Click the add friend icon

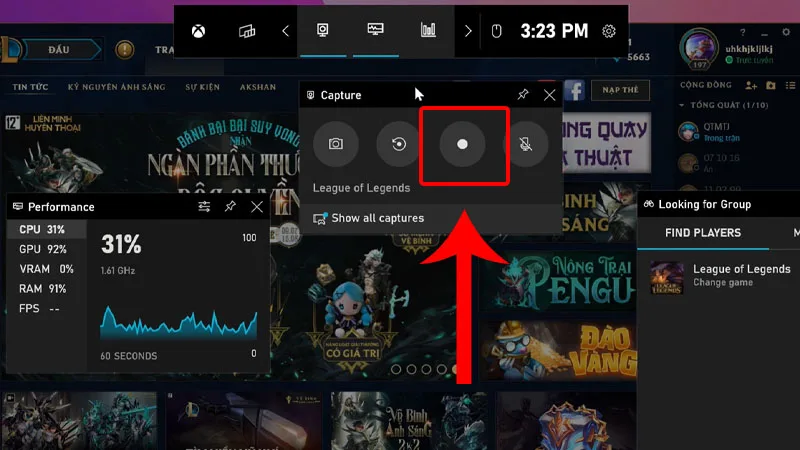751,86
